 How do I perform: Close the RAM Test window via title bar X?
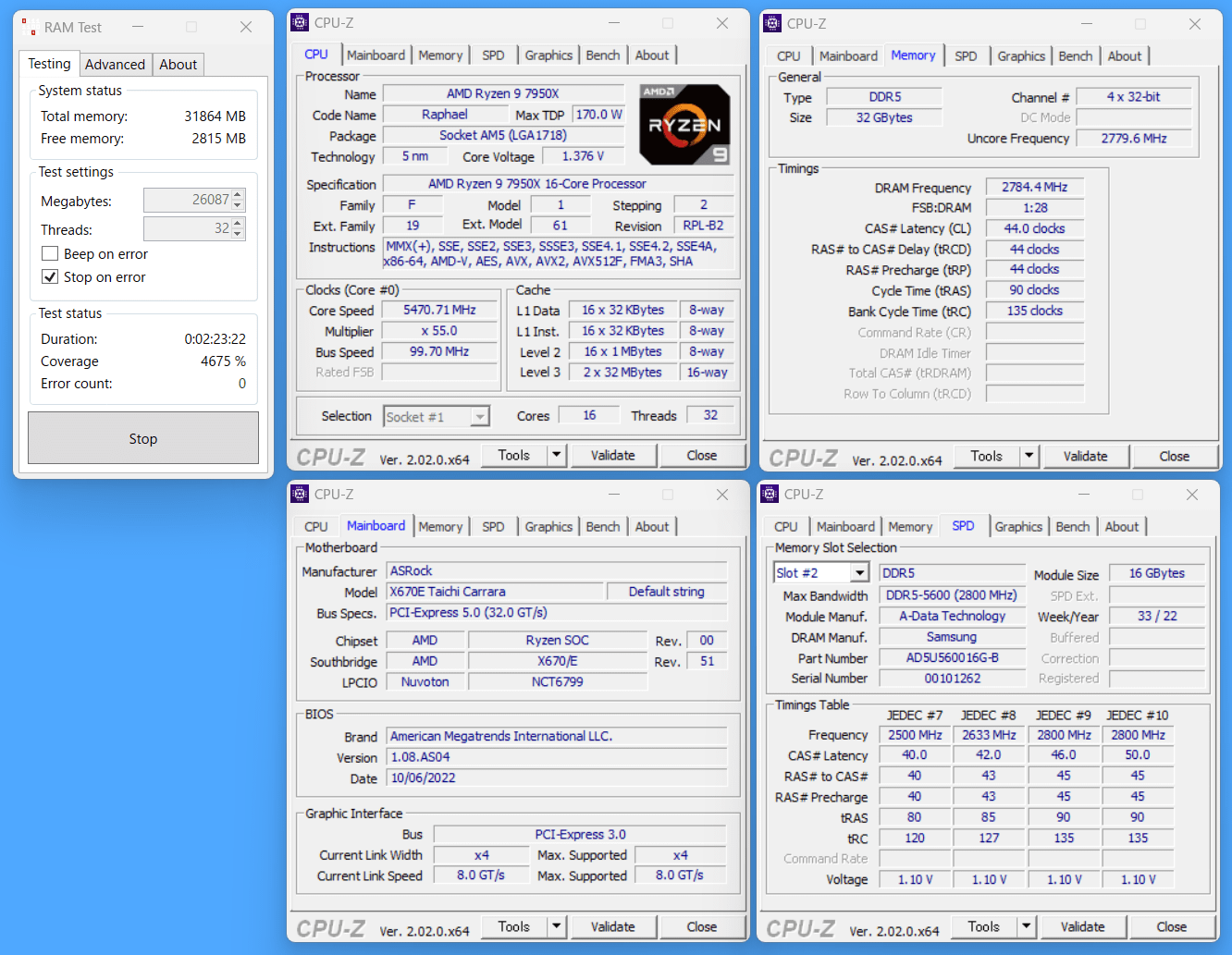click(x=246, y=28)
